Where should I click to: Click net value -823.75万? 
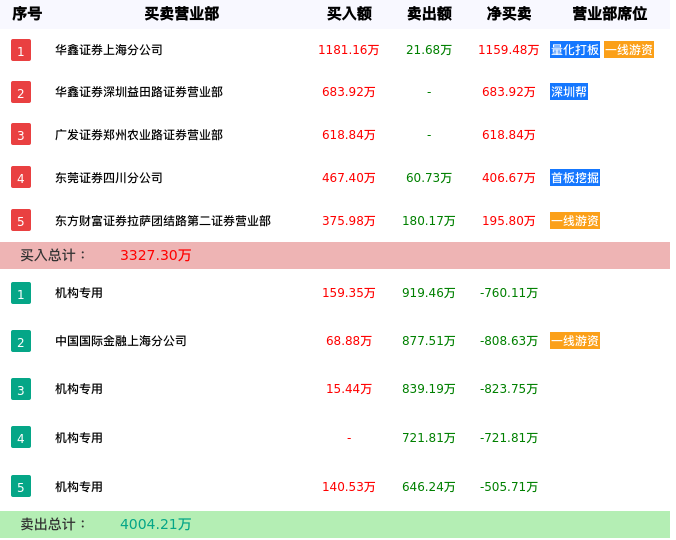[509, 389]
